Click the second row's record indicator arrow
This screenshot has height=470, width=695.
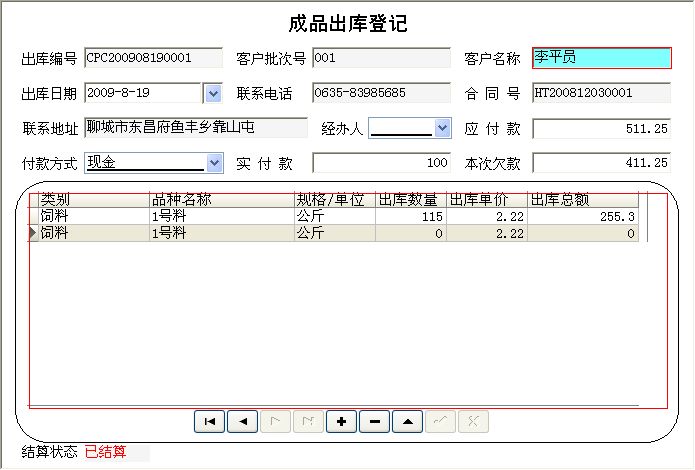click(x=32, y=233)
